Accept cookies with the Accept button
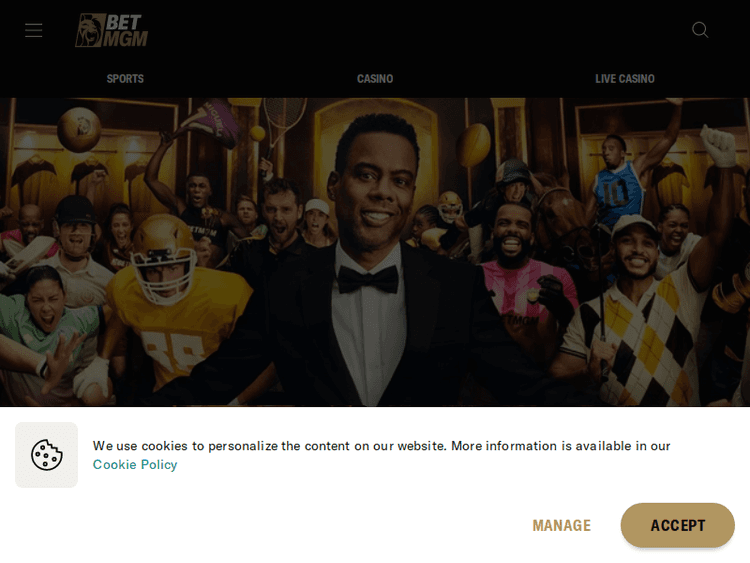This screenshot has width=750, height=563. (677, 525)
